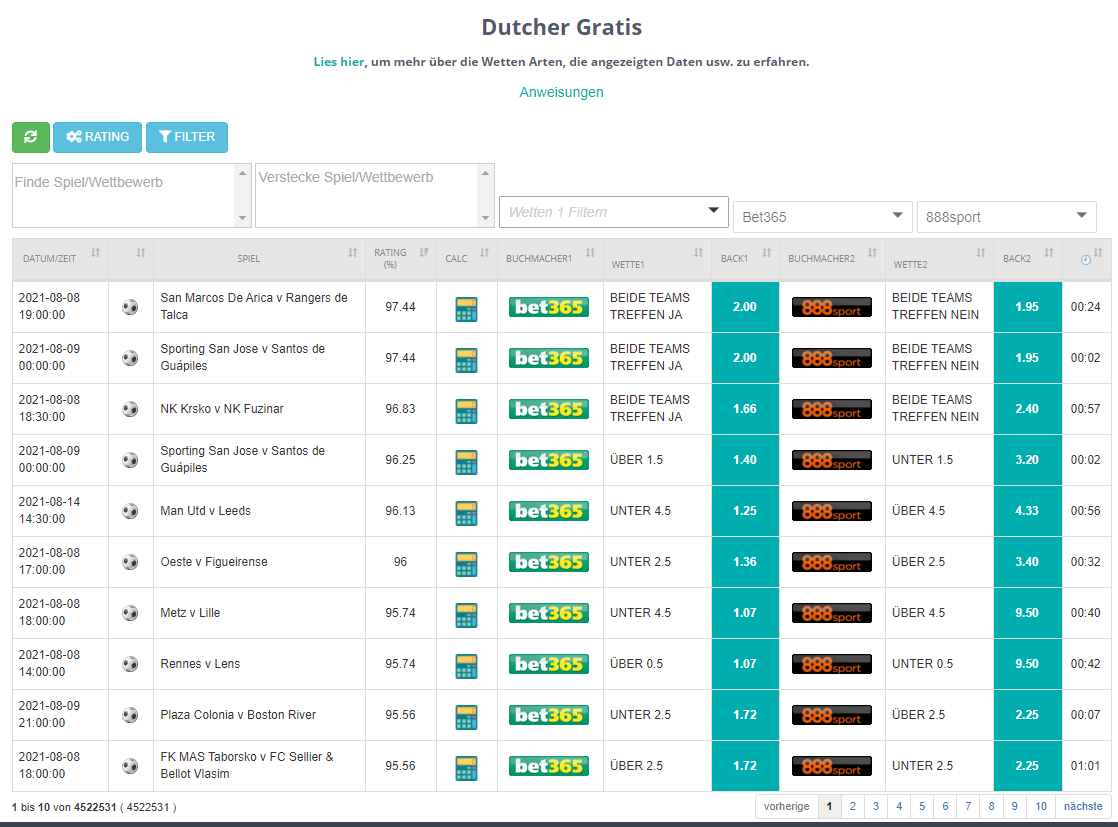Click soccer ball icon in Metz v Lille row
Screen dimensions: 1118x827
[x=130, y=613]
